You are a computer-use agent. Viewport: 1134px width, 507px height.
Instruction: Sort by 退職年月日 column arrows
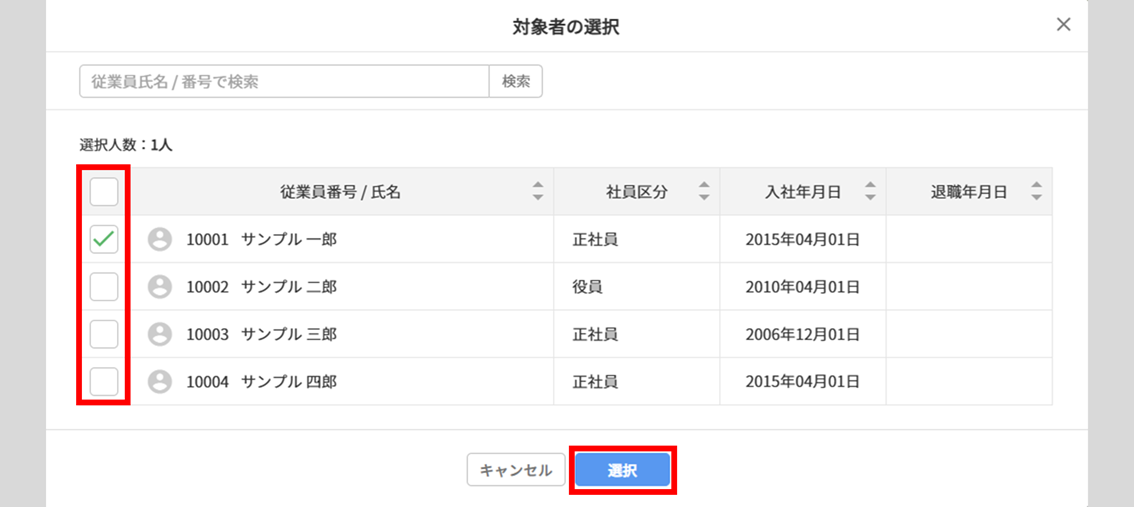1036,192
